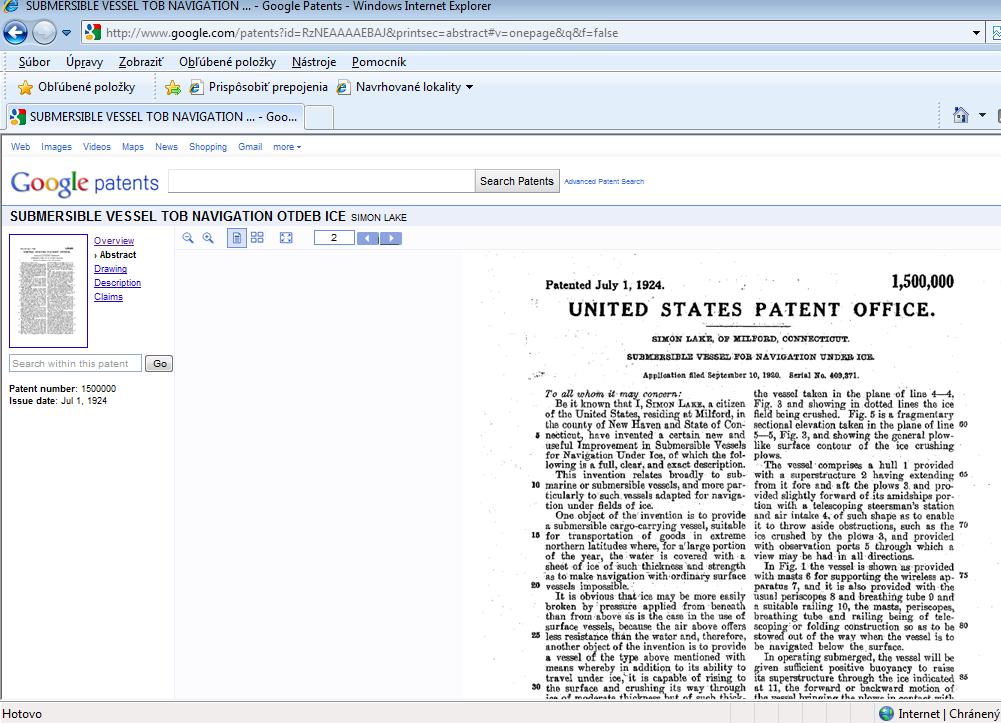Open the Úpravy menu
Image resolution: width=1001 pixels, height=723 pixels.
pos(84,62)
